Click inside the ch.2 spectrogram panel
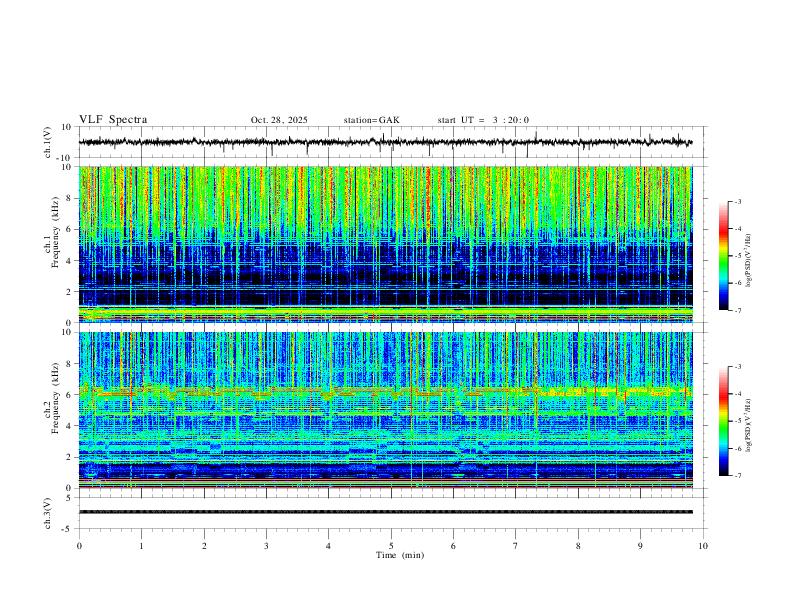The width and height of the screenshot is (792, 612). click(385, 410)
